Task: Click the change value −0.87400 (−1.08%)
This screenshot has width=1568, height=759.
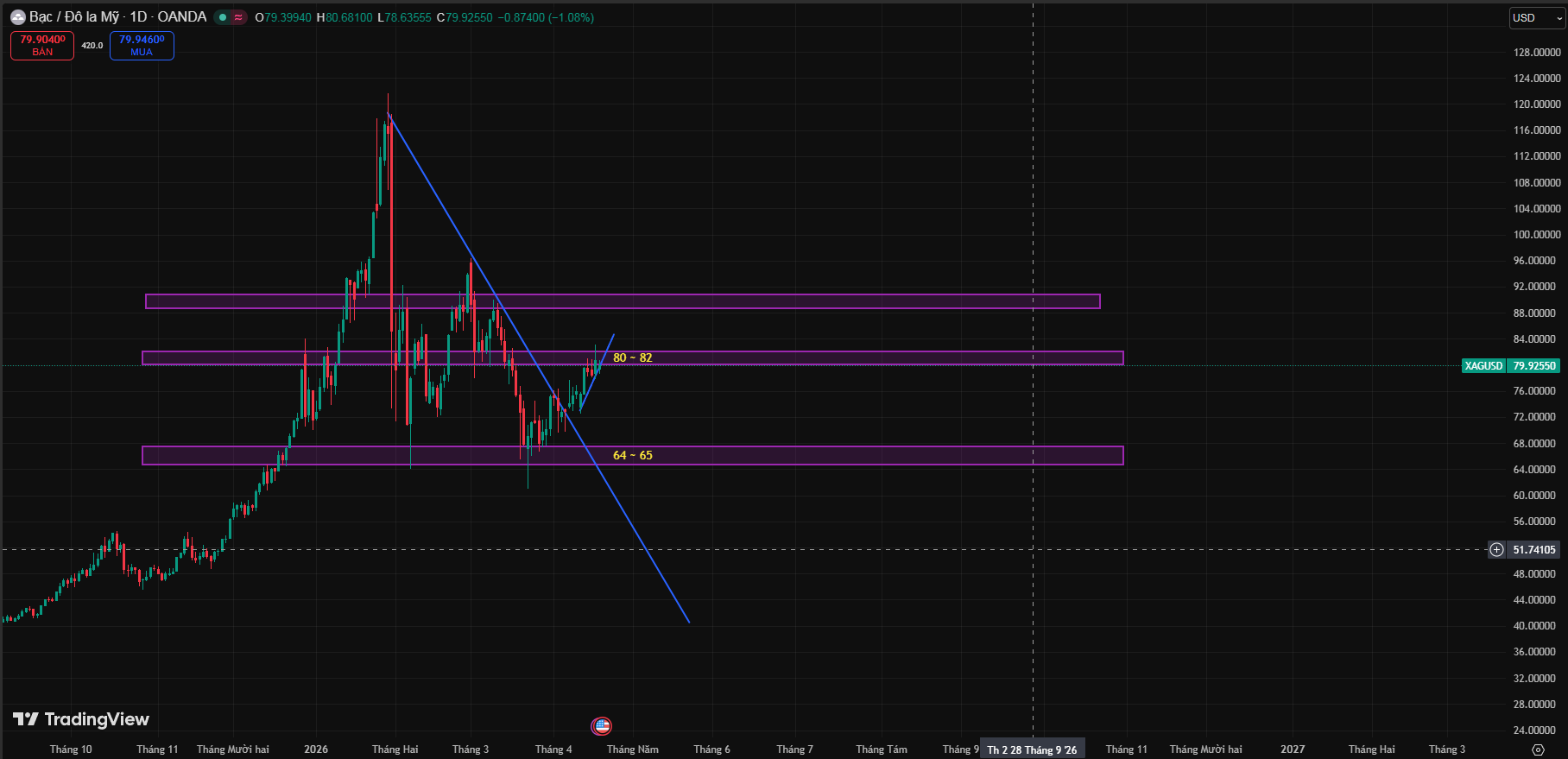Action: coord(546,17)
